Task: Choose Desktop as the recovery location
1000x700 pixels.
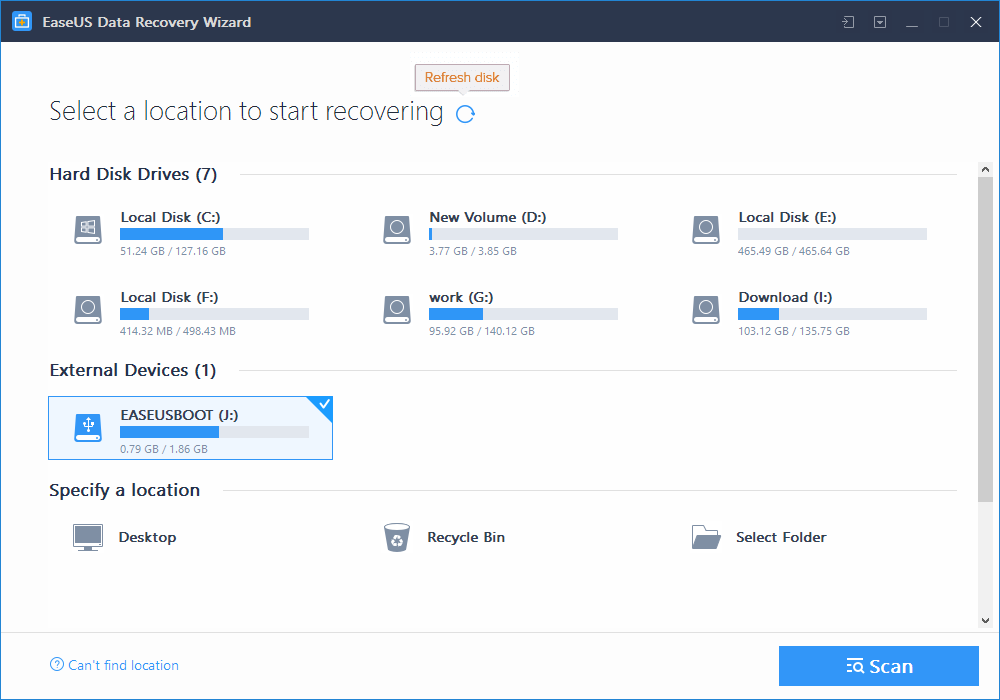Action: click(x=146, y=537)
